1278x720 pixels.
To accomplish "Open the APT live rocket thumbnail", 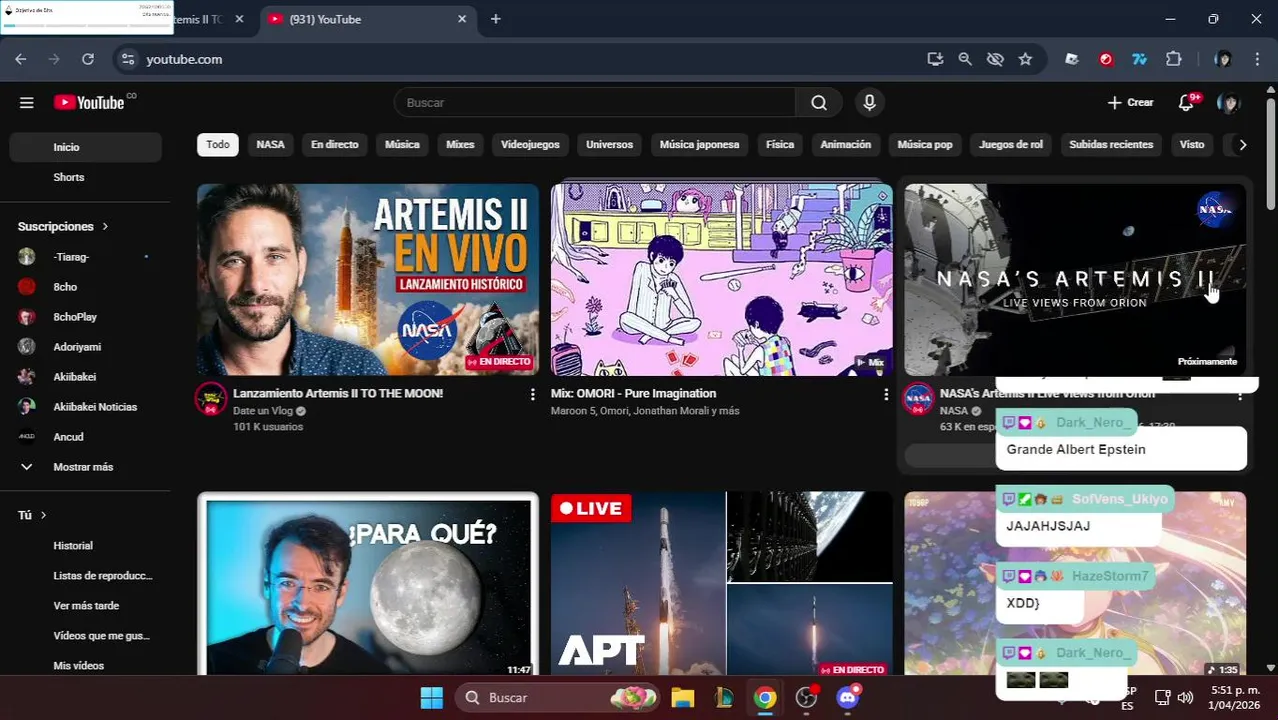I will click(721, 585).
